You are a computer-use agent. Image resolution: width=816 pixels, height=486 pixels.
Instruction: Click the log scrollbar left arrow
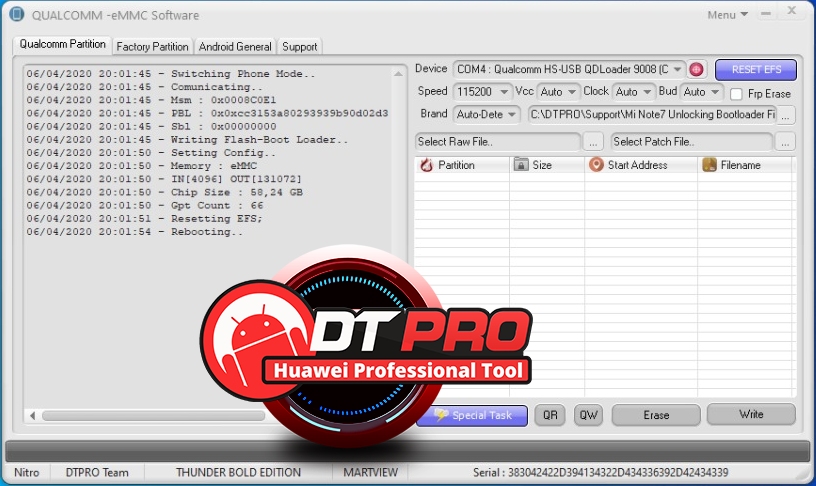(33, 416)
